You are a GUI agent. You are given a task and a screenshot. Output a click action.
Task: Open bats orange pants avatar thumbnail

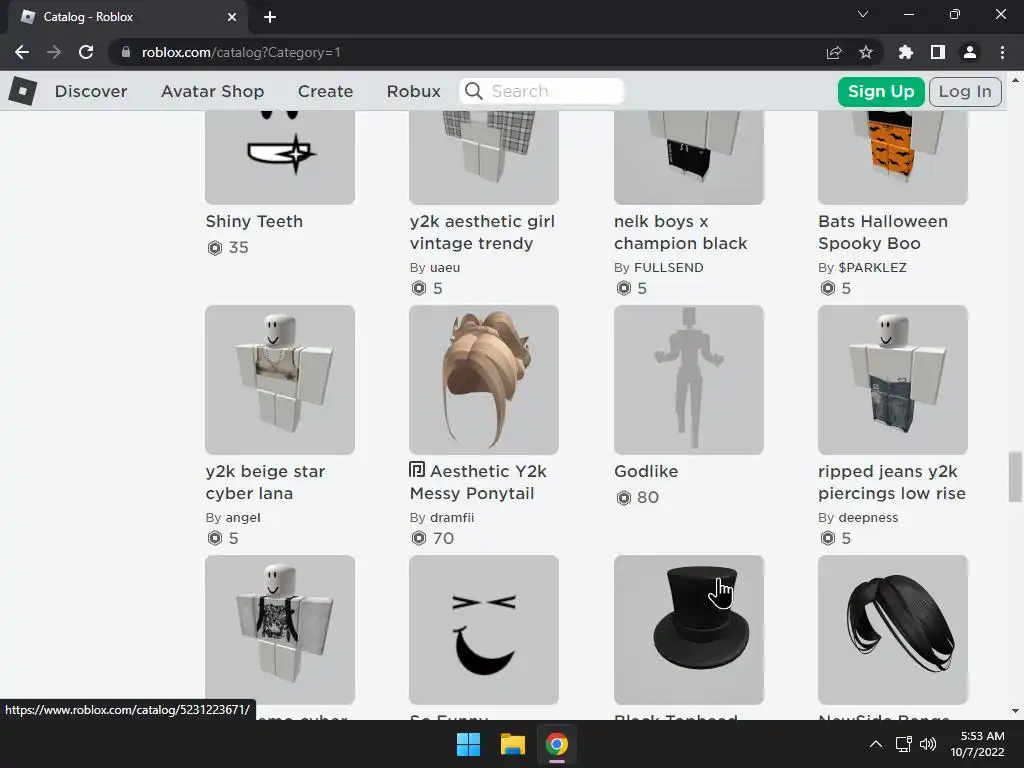pyautogui.click(x=893, y=157)
